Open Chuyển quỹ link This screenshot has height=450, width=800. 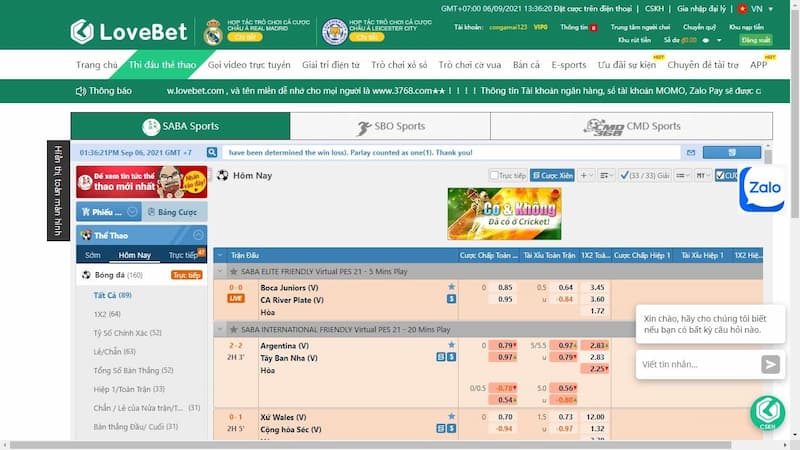pos(699,28)
